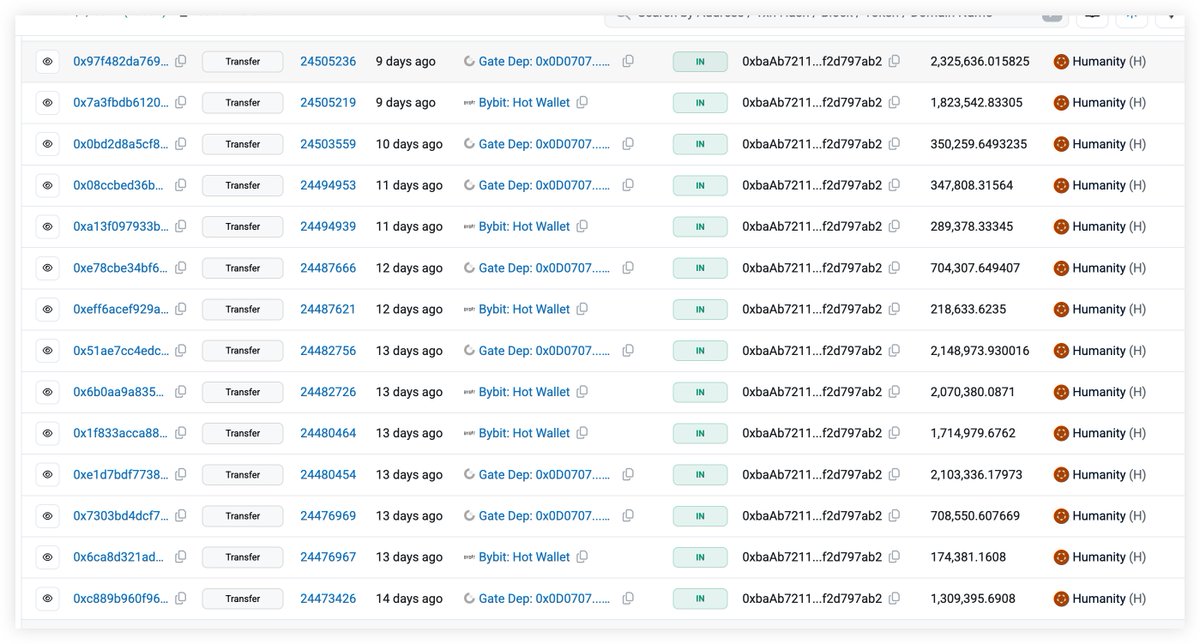This screenshot has width=1200, height=644.
Task: Open Humanity (H) token in 2,148,973.930016 row
Action: 1109,351
